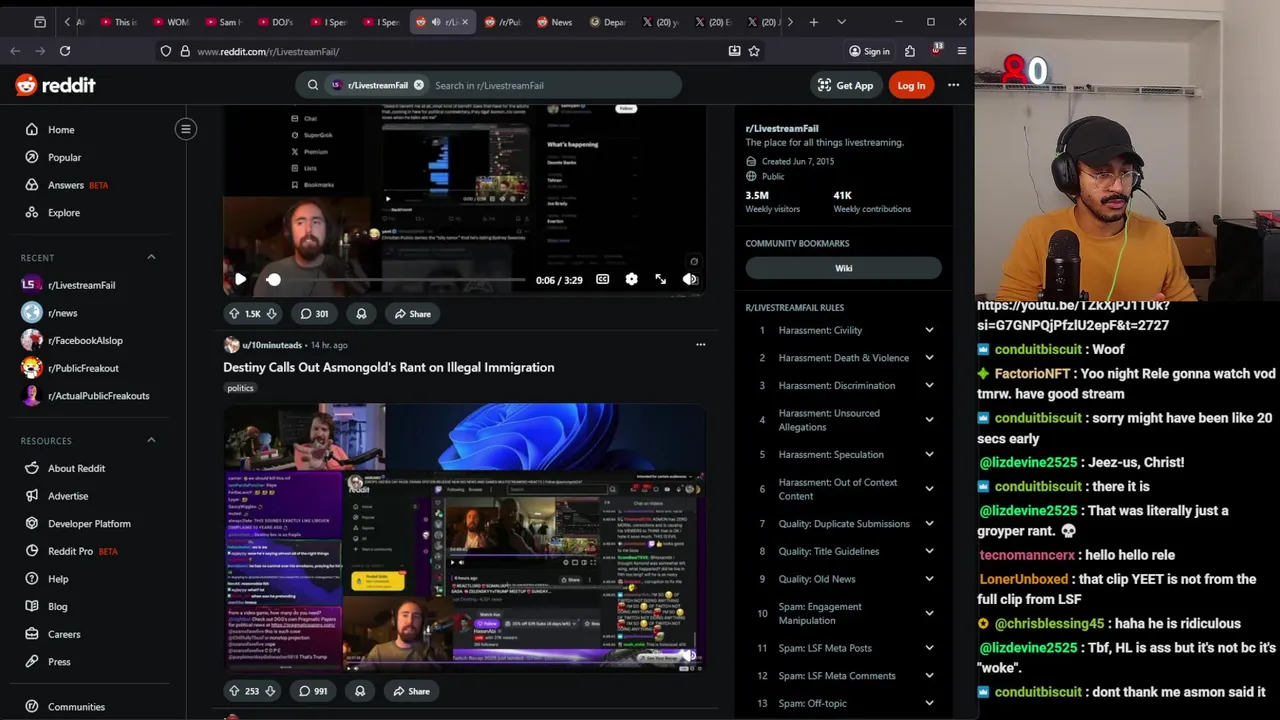This screenshot has height=720, width=1280.
Task: Open a new browser tab
Action: click(814, 22)
